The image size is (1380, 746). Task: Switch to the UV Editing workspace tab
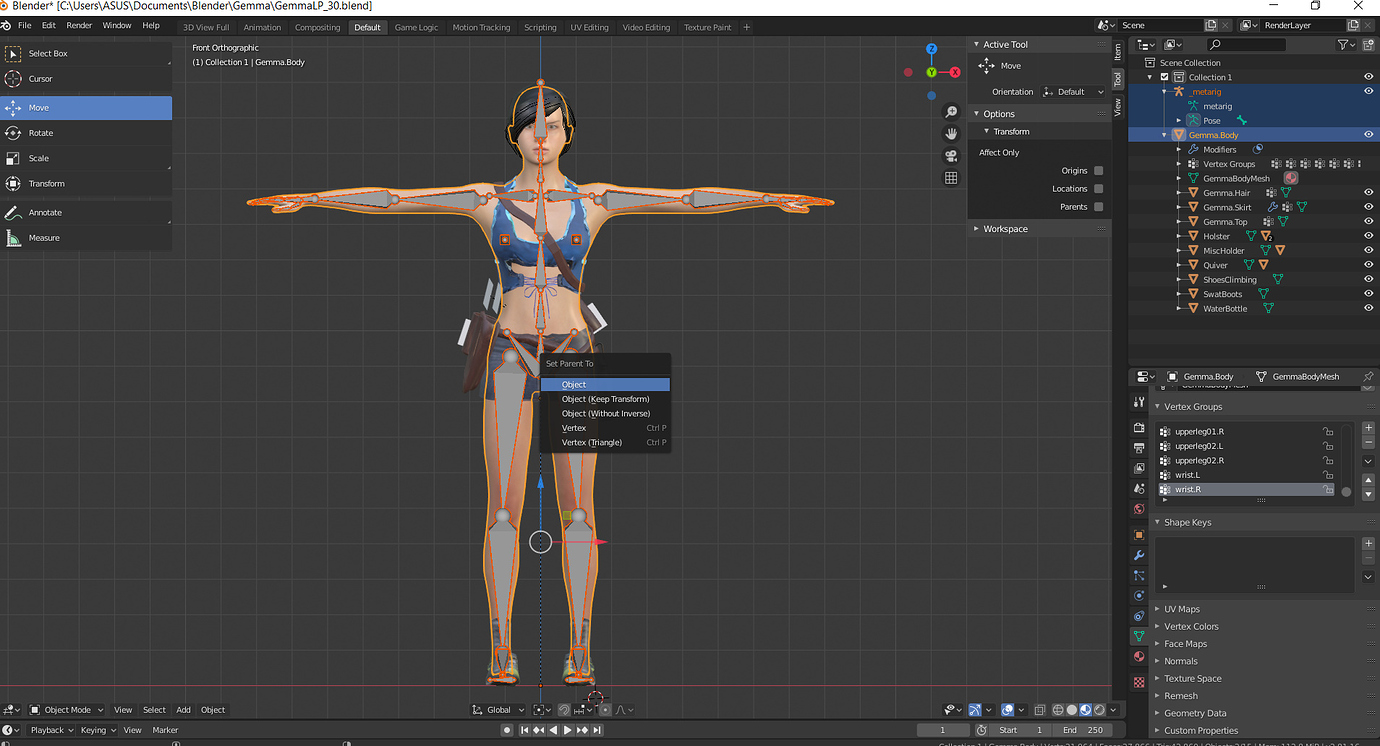[x=589, y=27]
